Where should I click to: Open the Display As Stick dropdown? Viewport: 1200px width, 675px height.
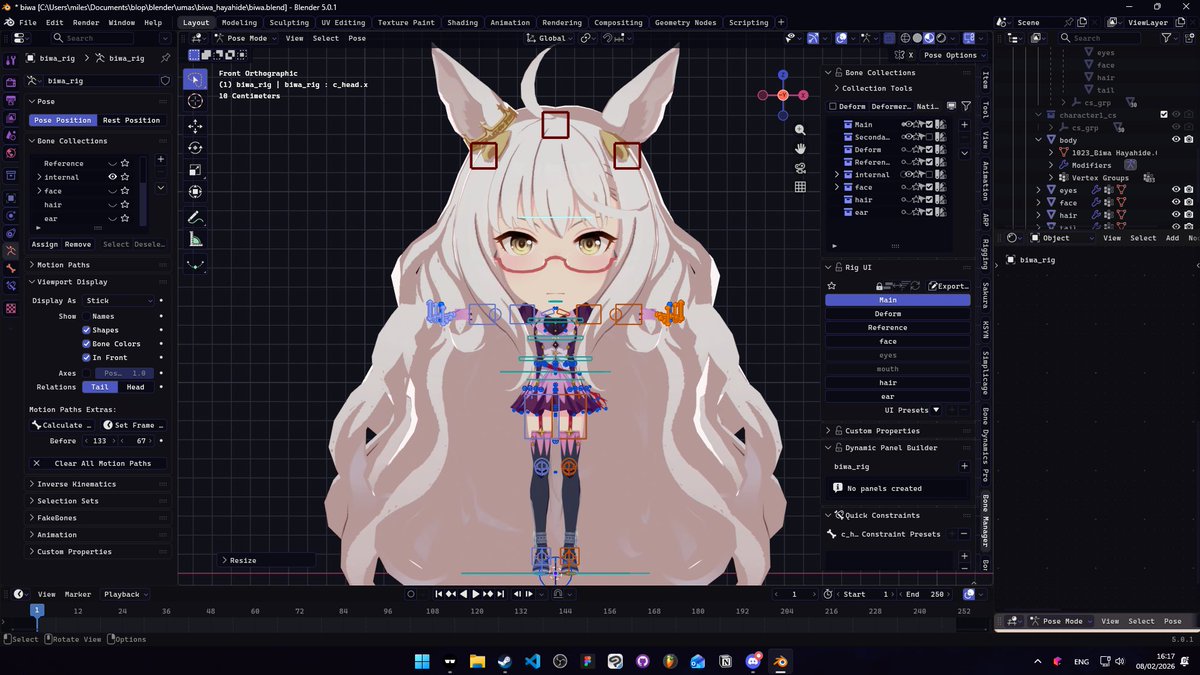click(119, 300)
